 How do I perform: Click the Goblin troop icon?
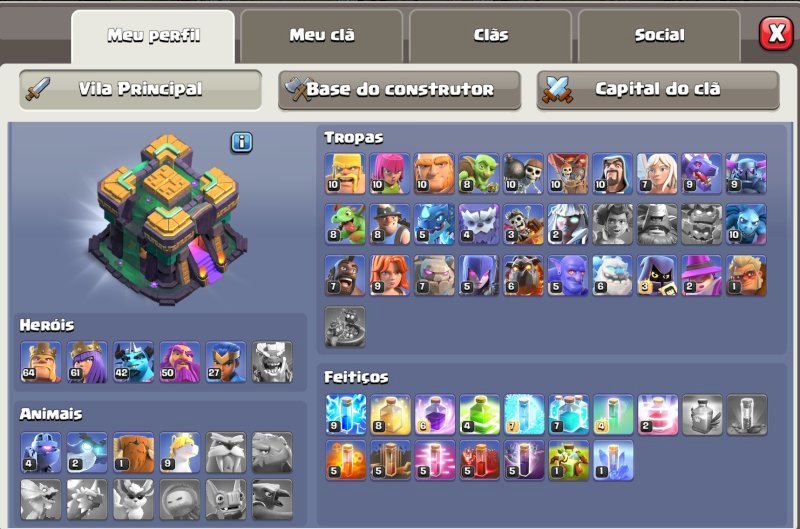[x=479, y=173]
